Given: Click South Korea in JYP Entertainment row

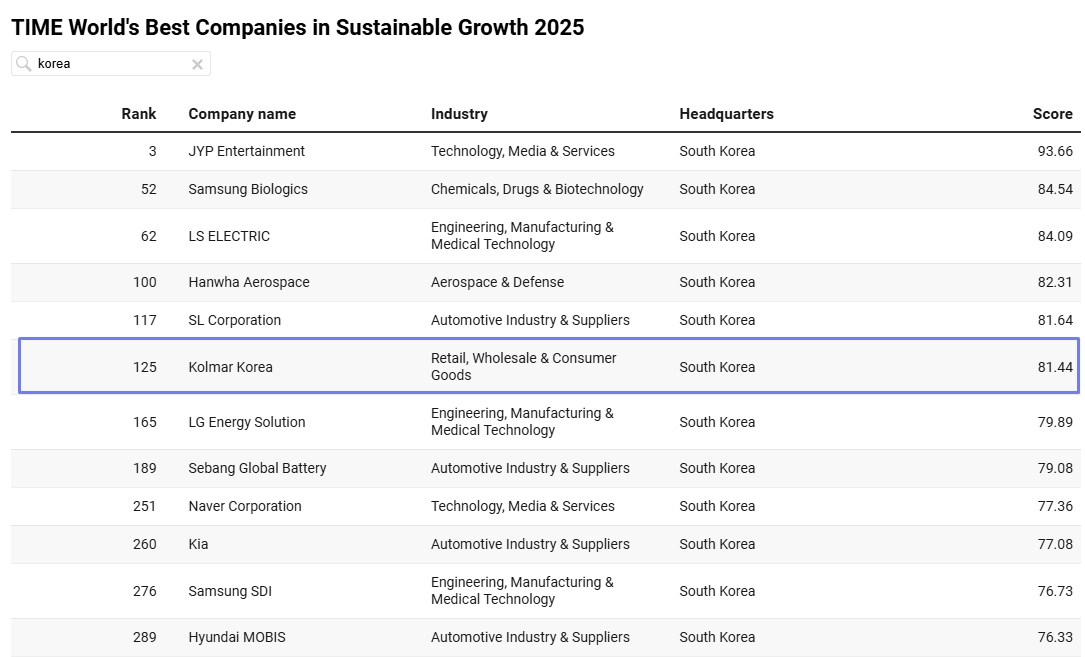Looking at the screenshot, I should coord(717,151).
